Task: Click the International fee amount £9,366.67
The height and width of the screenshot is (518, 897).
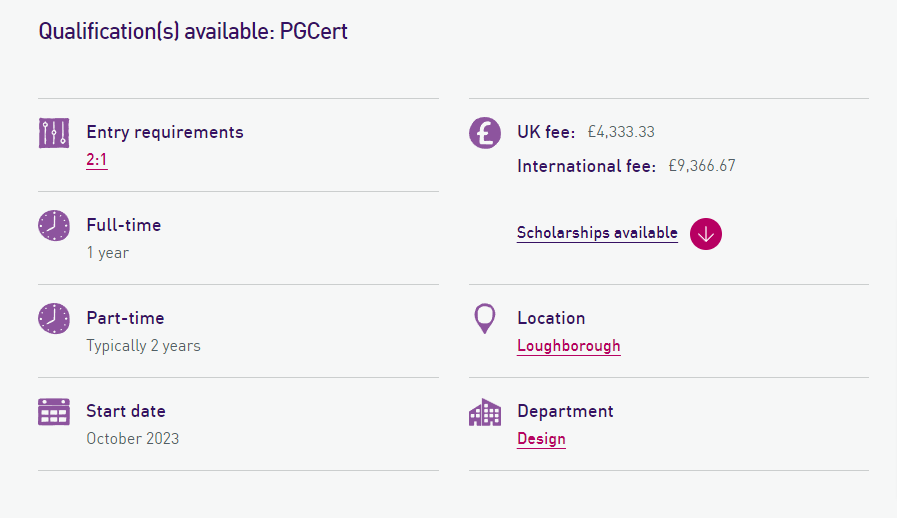Action: [702, 166]
